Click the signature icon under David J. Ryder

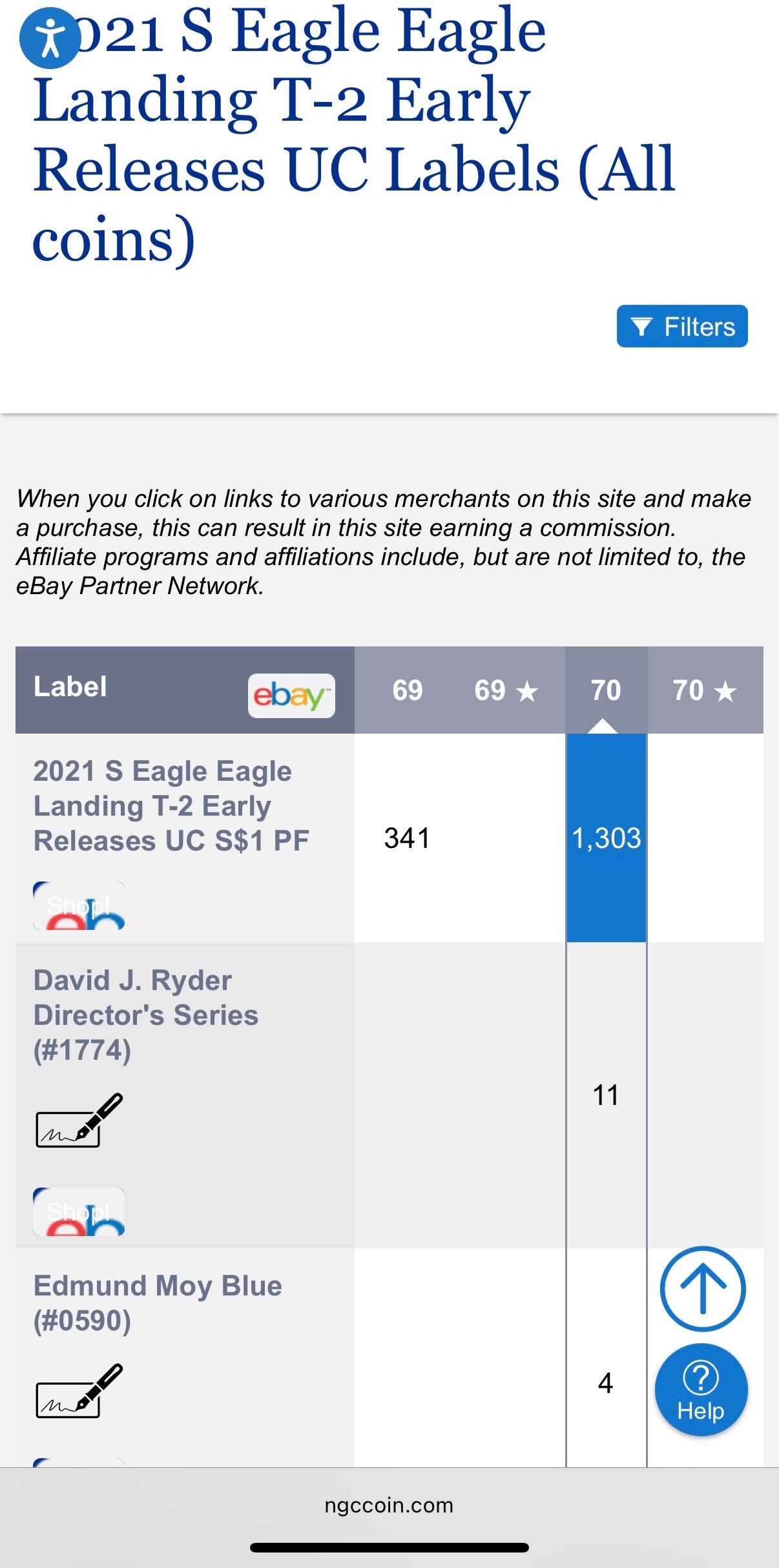(x=79, y=1120)
